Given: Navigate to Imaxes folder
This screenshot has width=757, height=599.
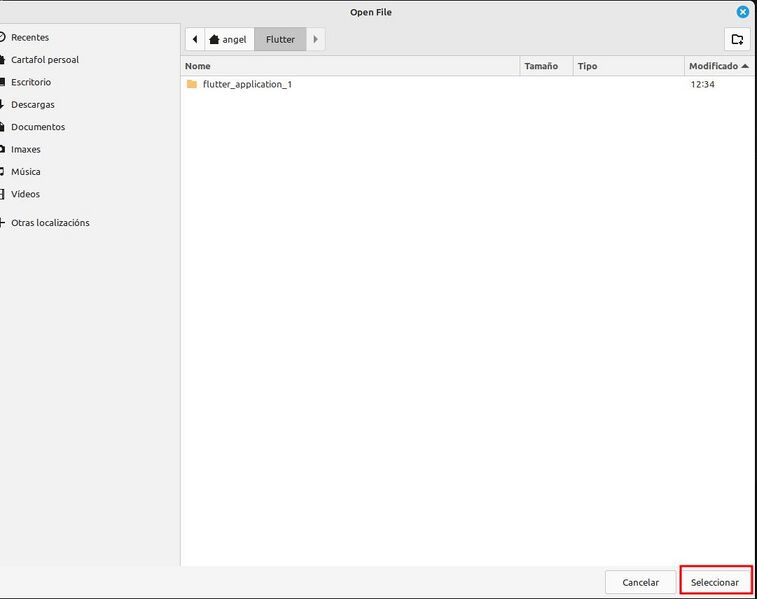Looking at the screenshot, I should (90, 149).
